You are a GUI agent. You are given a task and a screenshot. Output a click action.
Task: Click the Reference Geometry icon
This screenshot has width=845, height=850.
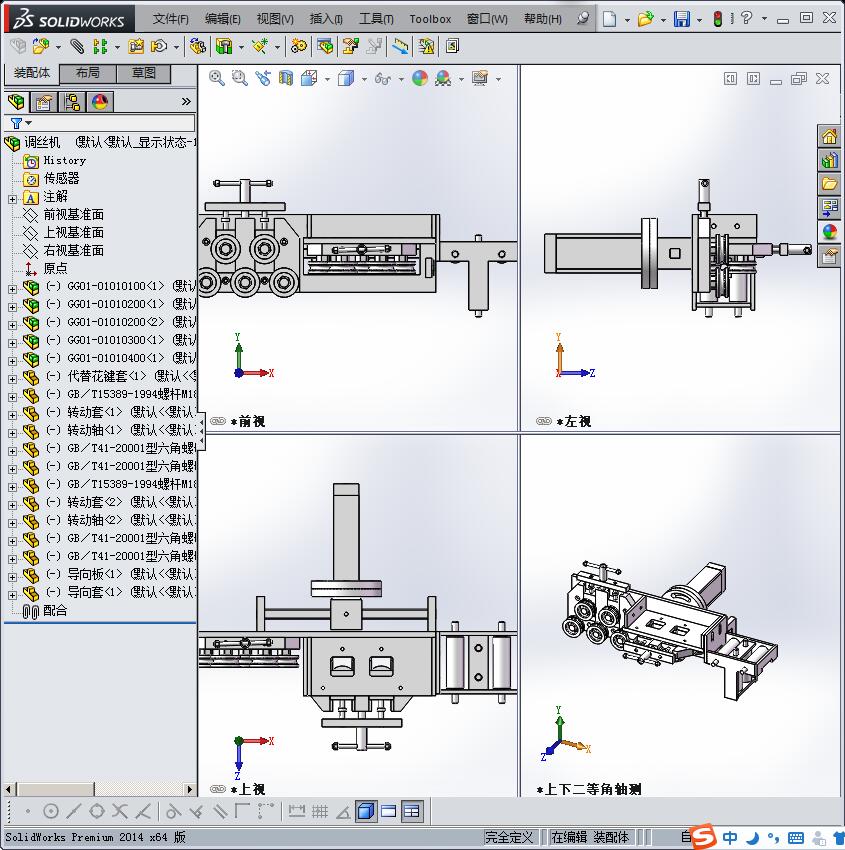coord(260,47)
